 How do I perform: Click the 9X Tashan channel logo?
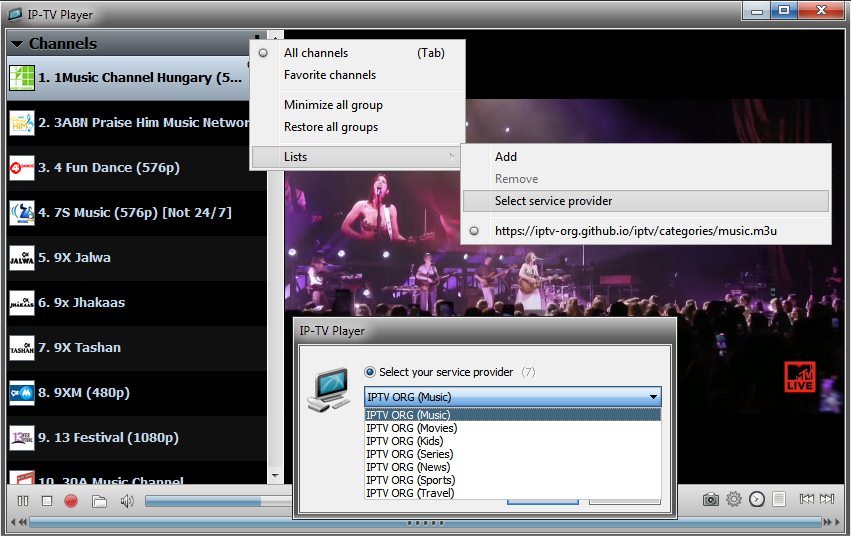[x=22, y=348]
